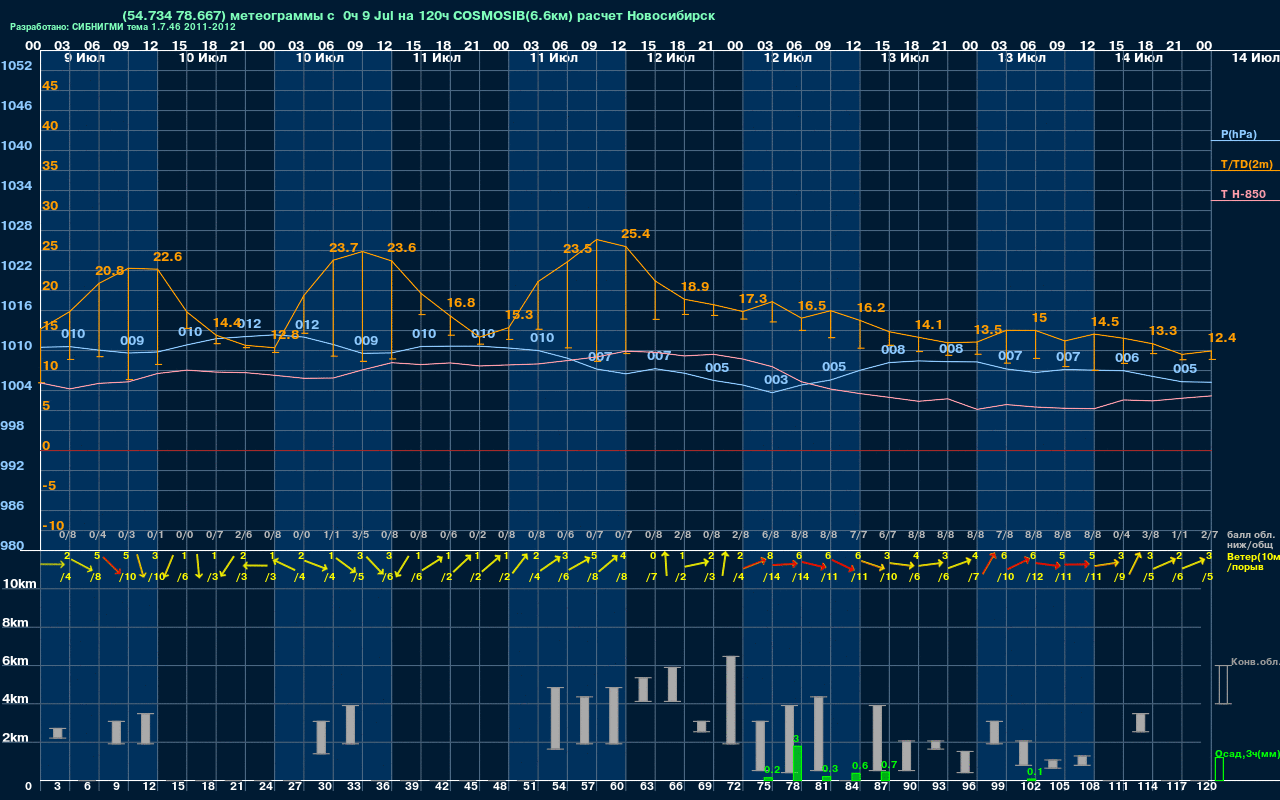
Task: Click the tall gray cloud bar at hour 72
Action: [x=731, y=700]
